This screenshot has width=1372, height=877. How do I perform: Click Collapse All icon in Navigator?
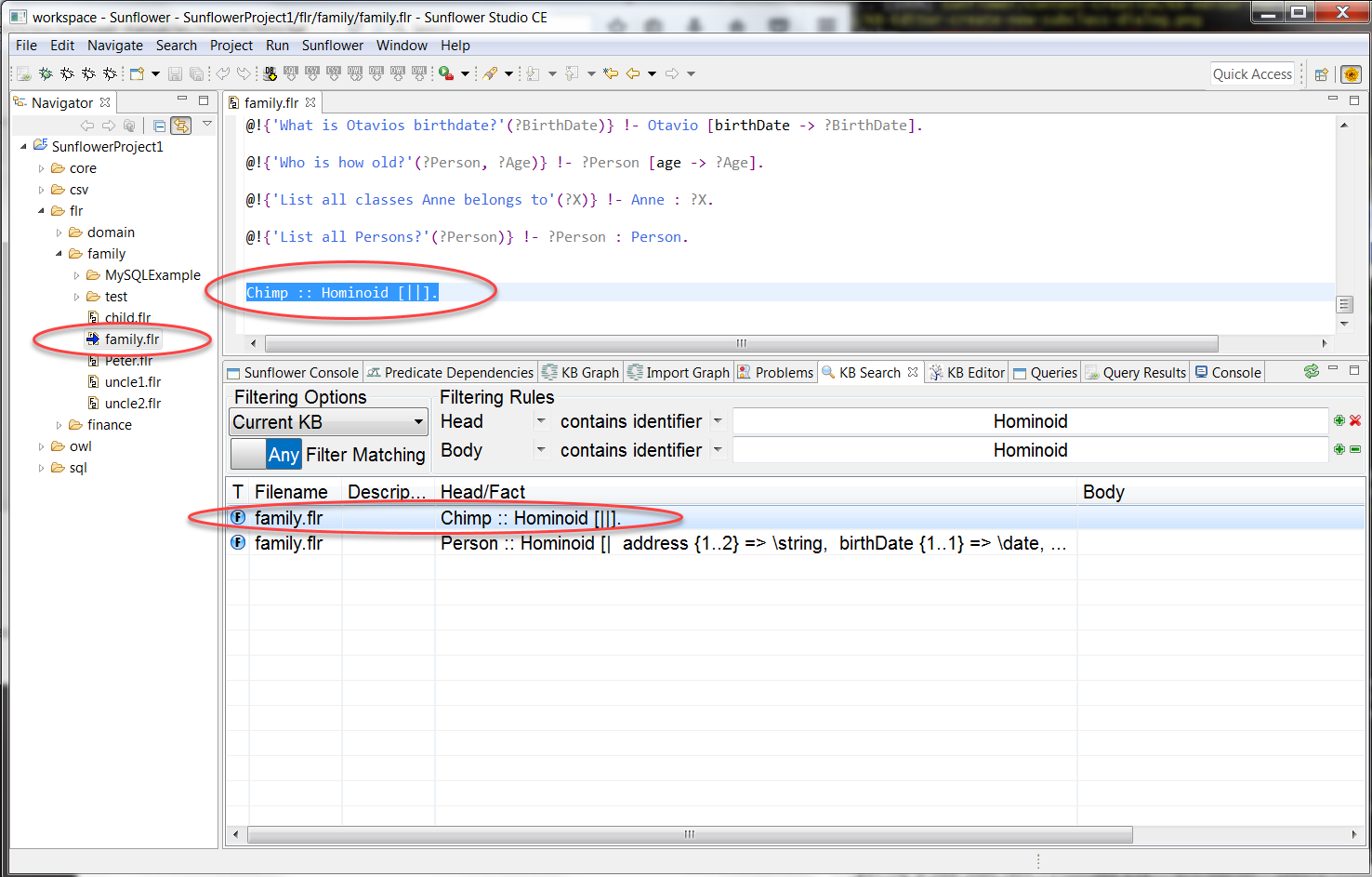160,125
